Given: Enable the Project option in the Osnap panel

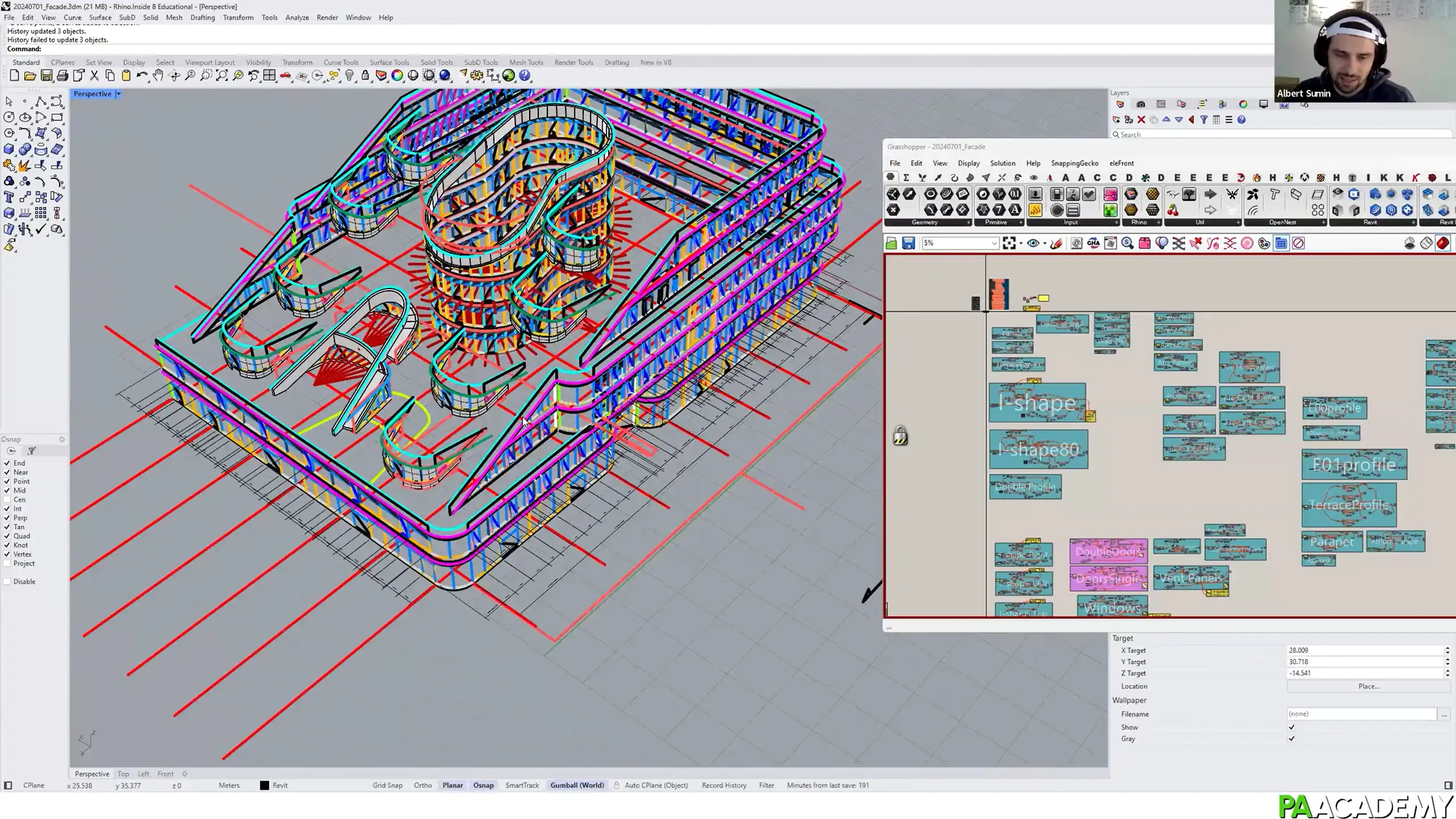Looking at the screenshot, I should 7,563.
